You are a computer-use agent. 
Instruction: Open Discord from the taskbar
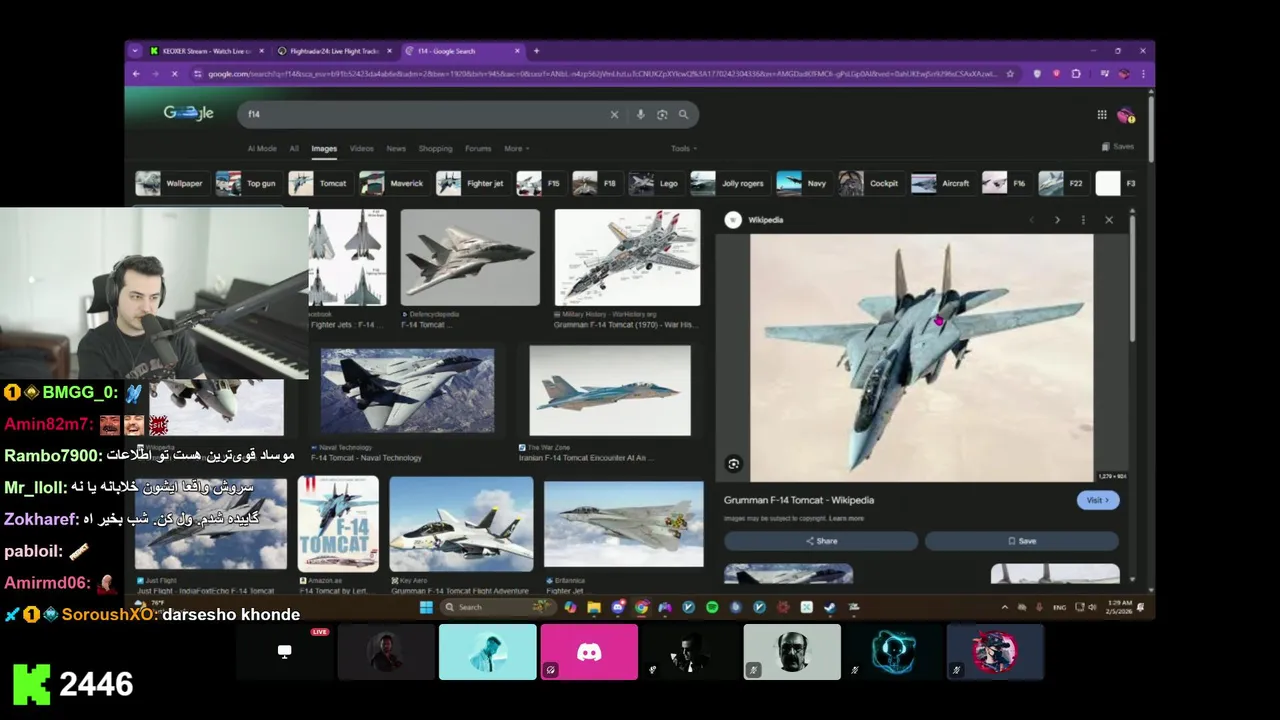point(618,607)
